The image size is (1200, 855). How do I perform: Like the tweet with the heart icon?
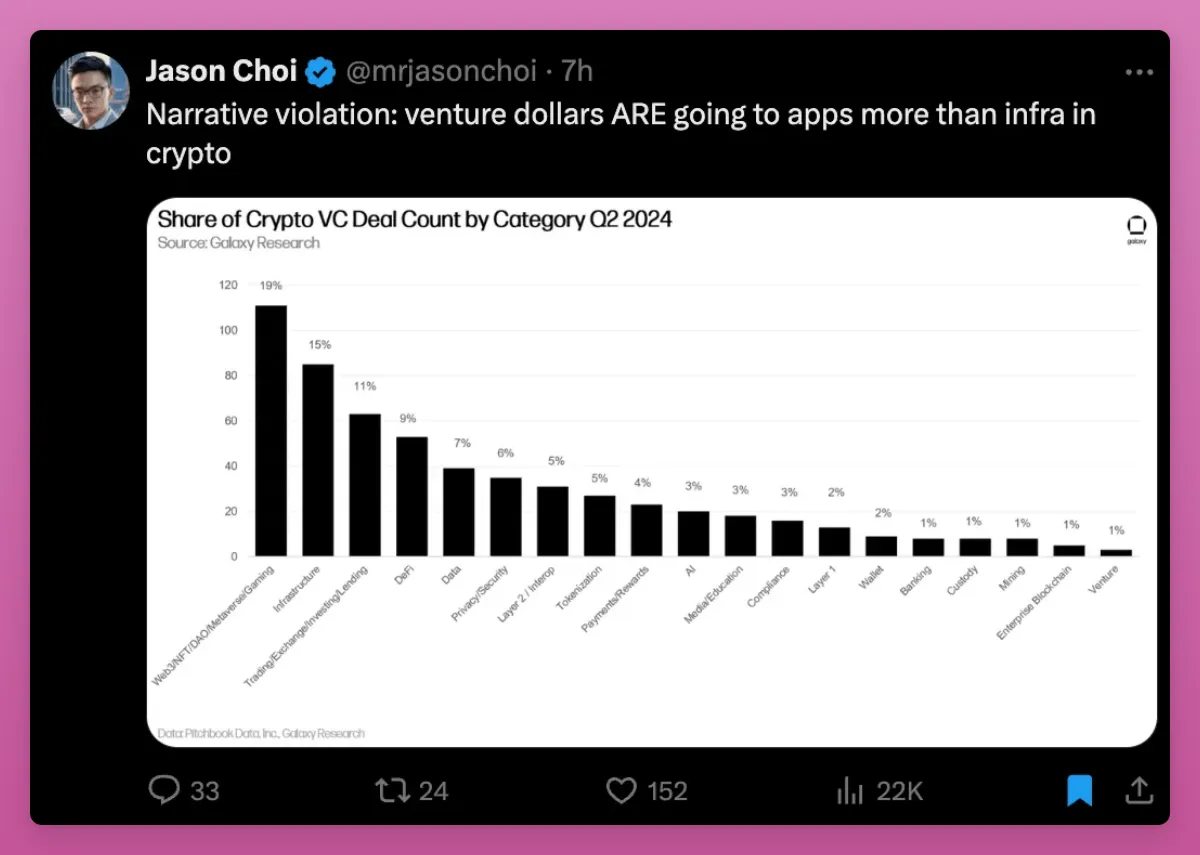pos(622,791)
